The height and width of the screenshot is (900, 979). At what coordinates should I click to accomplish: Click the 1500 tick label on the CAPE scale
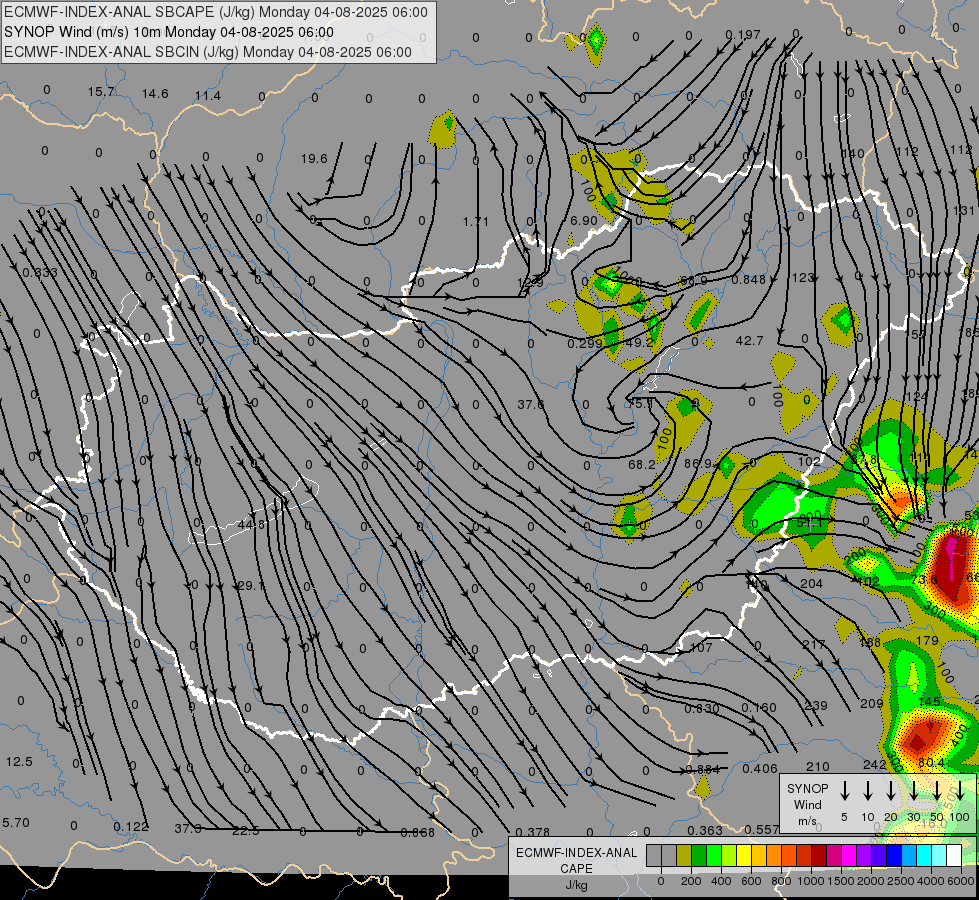point(841,881)
